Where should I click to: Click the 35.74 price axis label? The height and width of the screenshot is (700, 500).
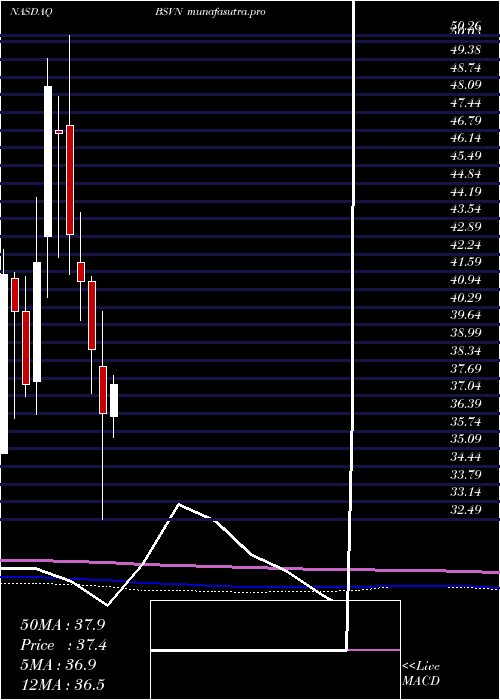click(x=465, y=421)
